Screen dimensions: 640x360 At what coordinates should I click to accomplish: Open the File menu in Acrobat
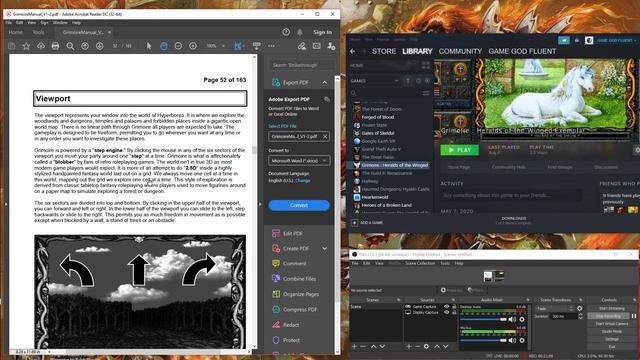point(9,23)
